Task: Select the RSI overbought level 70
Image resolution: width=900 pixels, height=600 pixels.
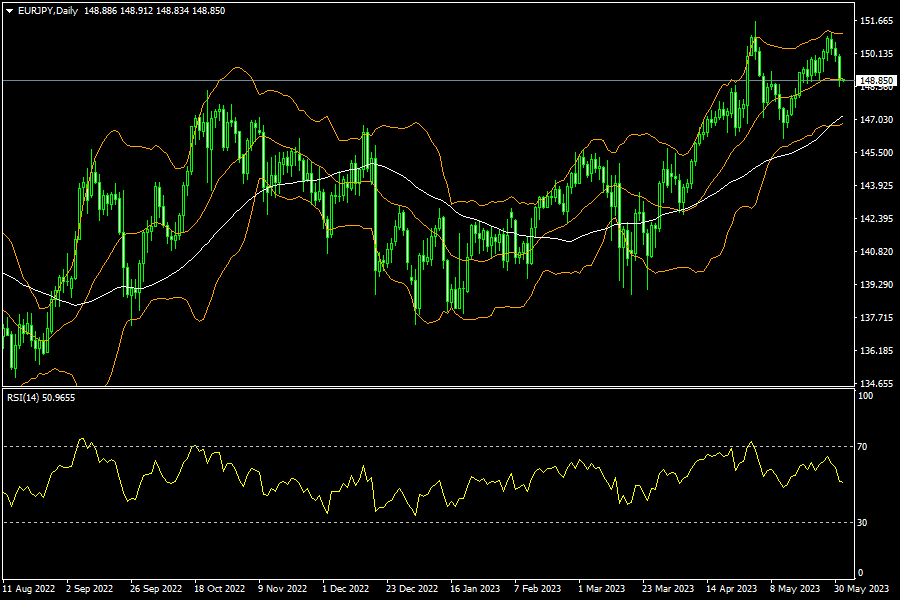Action: click(862, 447)
